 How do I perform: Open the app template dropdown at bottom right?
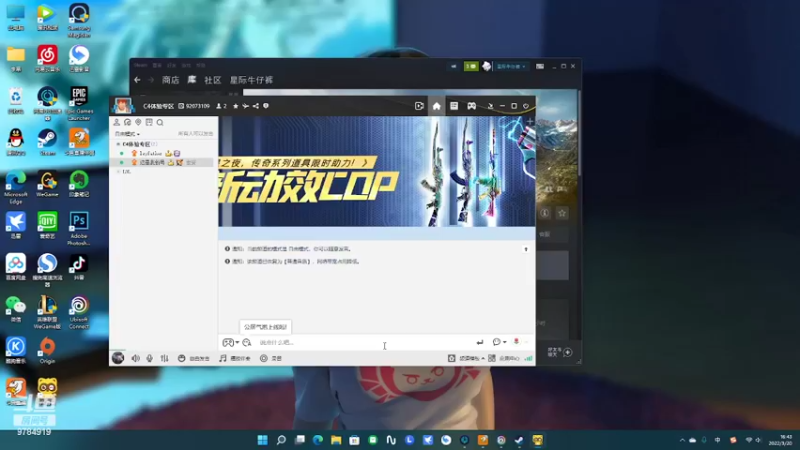point(466,358)
